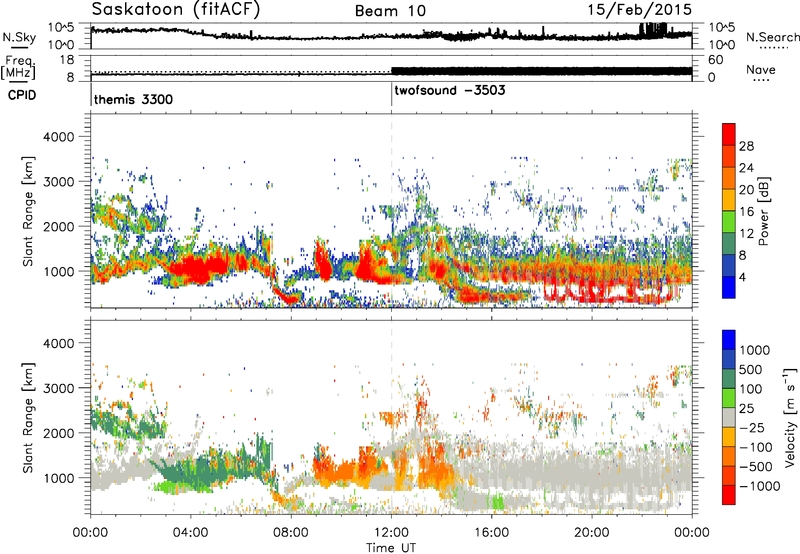Click the date '15/Feb/2015'
The width and height of the screenshot is (800, 554).
[x=640, y=9]
